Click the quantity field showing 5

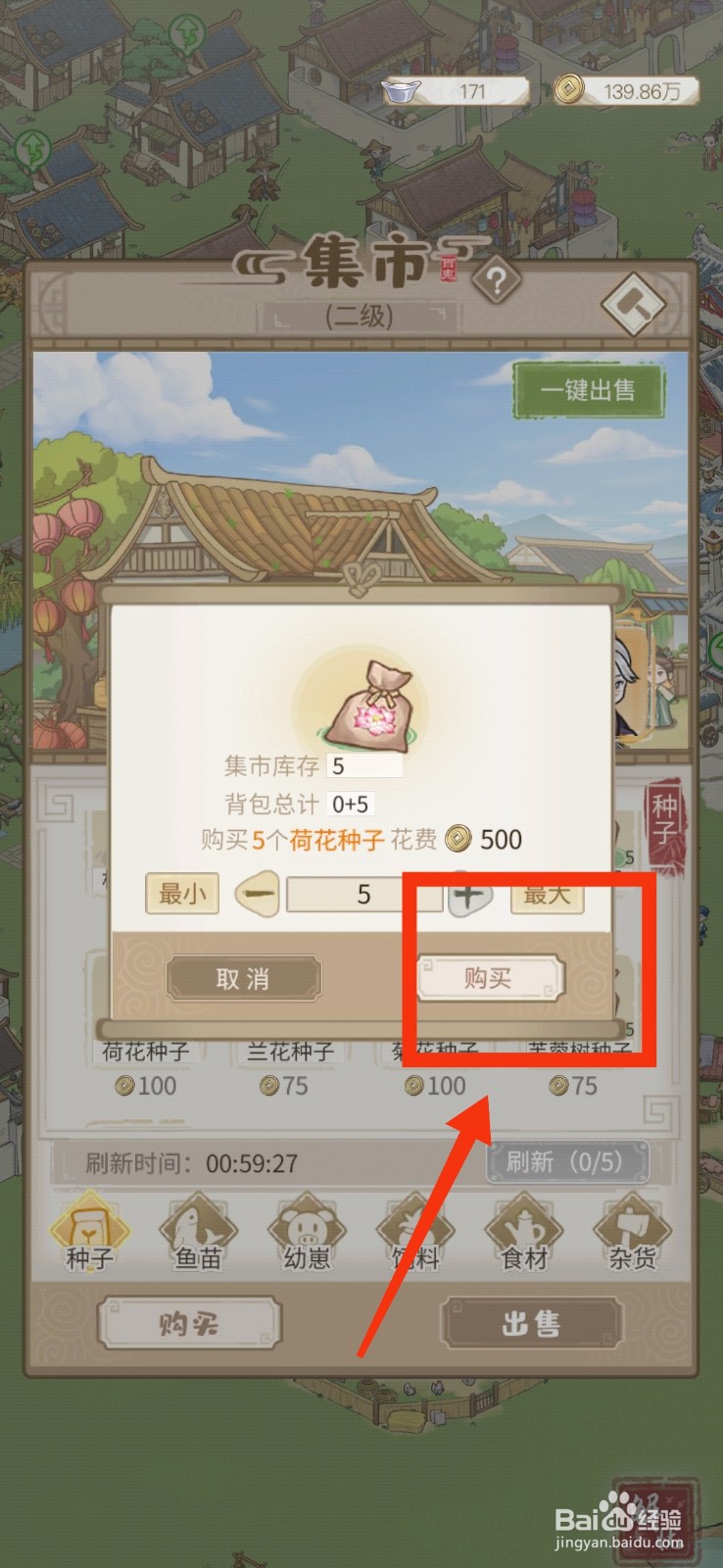363,894
